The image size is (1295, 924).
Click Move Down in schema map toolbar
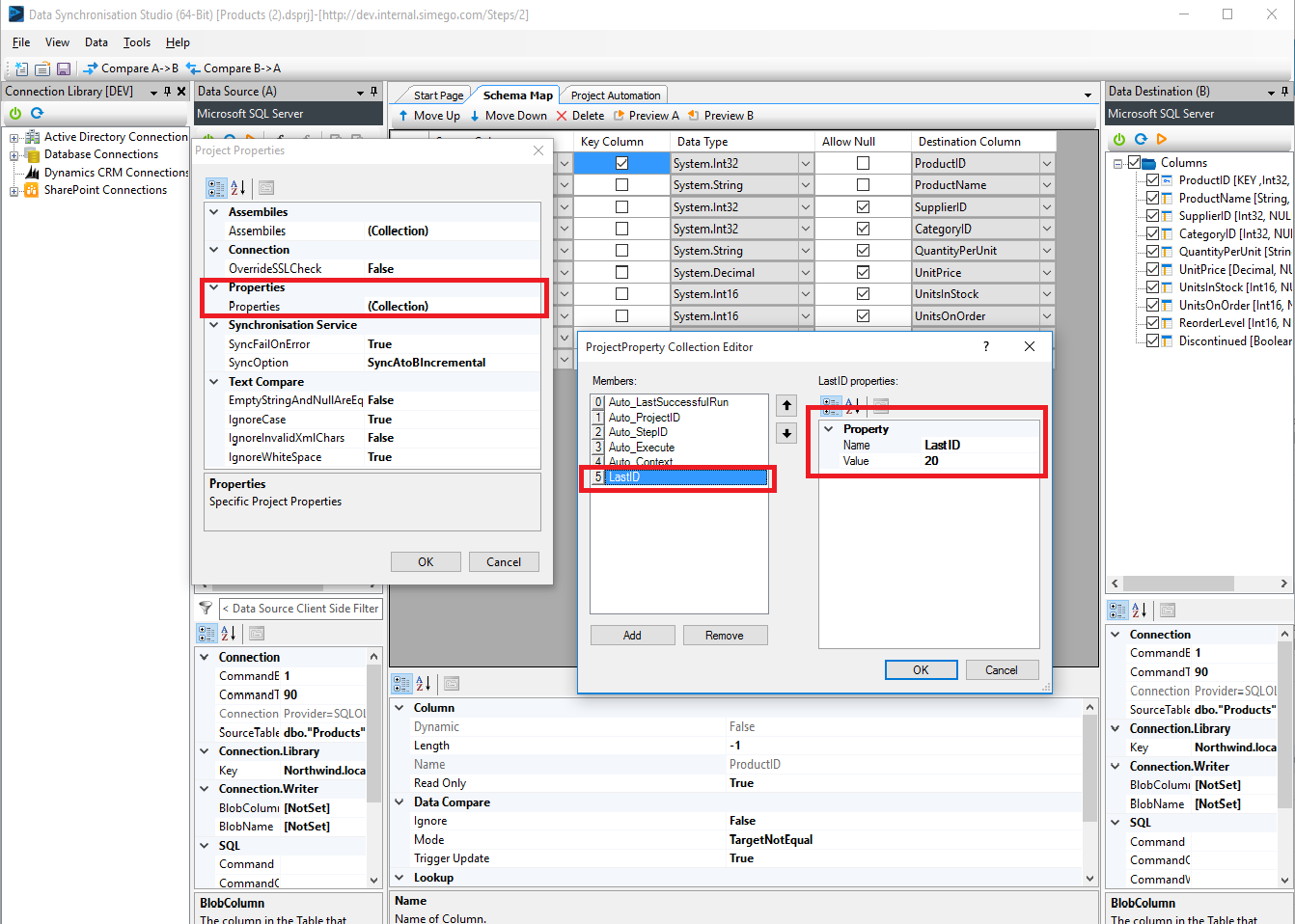point(509,116)
